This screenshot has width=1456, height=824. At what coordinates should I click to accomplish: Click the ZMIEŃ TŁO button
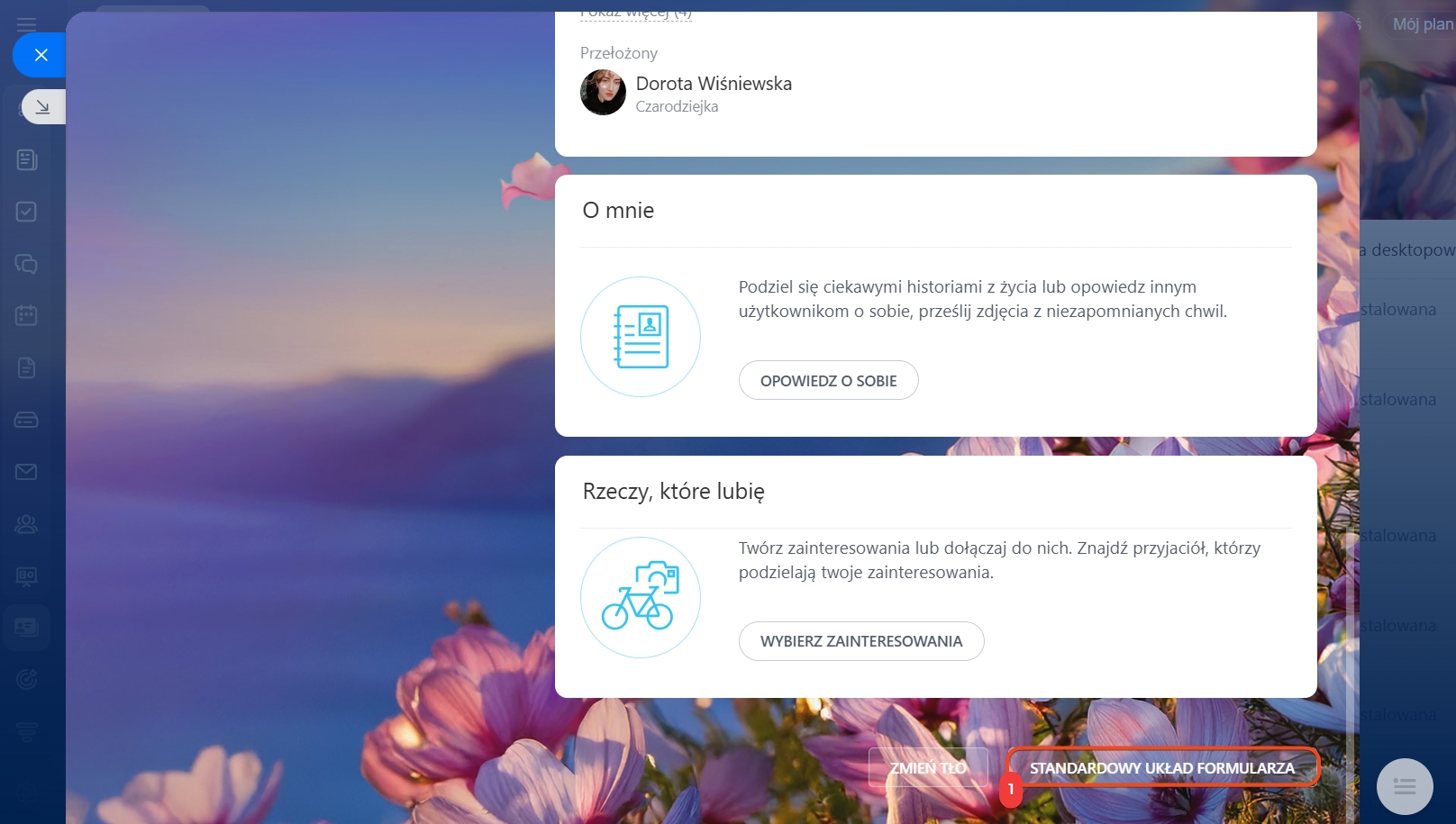coord(928,768)
